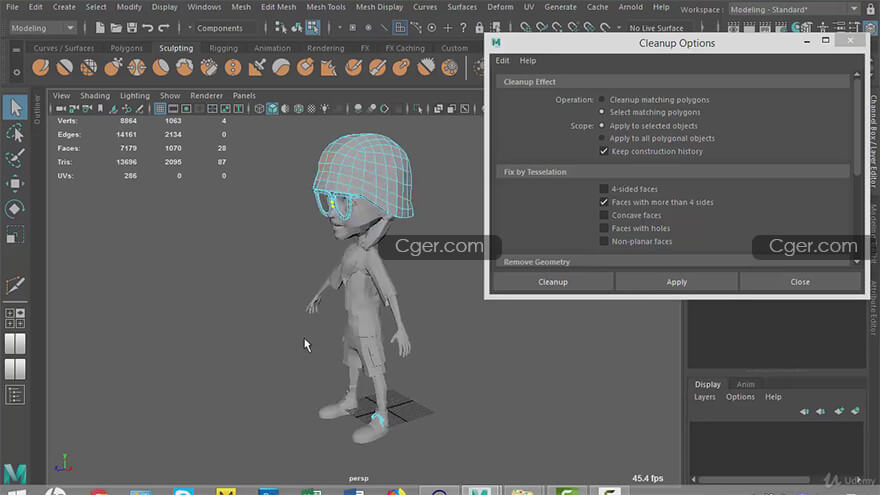Viewport: 880px width, 495px height.
Task: Toggle the wireframe cube icon in viewport toolbar
Action: [259, 108]
